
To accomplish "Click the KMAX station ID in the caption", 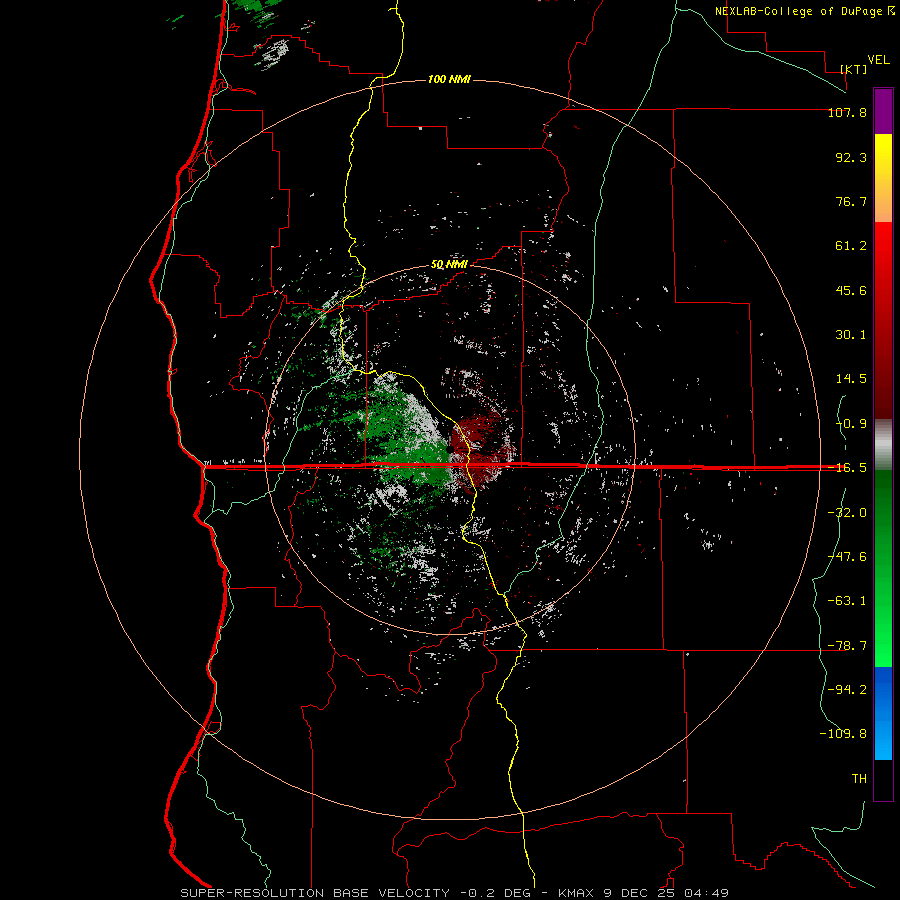I will pyautogui.click(x=575, y=893).
